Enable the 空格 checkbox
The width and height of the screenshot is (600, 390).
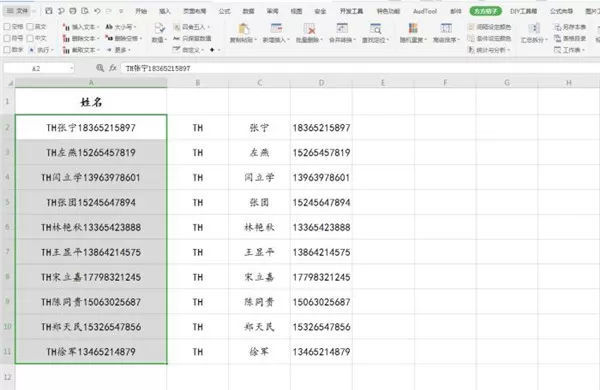click(7, 27)
